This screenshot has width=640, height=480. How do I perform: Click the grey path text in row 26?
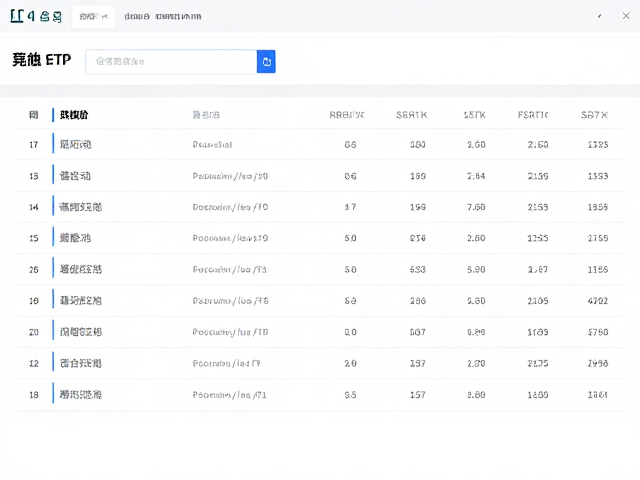pyautogui.click(x=230, y=270)
